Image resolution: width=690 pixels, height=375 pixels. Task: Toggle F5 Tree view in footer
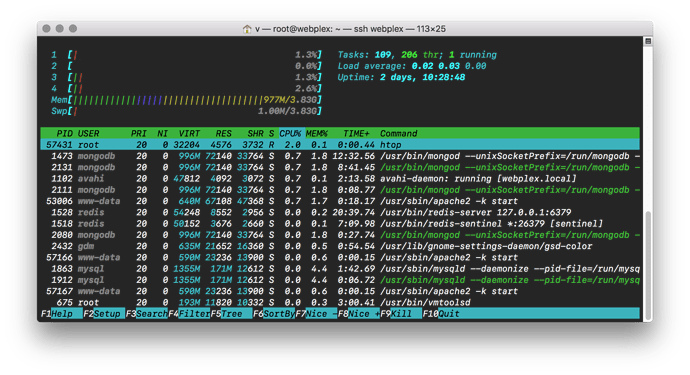point(231,313)
